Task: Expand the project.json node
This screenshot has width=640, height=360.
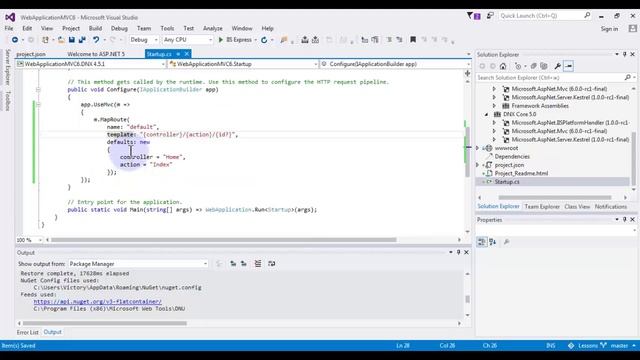Action: point(478,165)
